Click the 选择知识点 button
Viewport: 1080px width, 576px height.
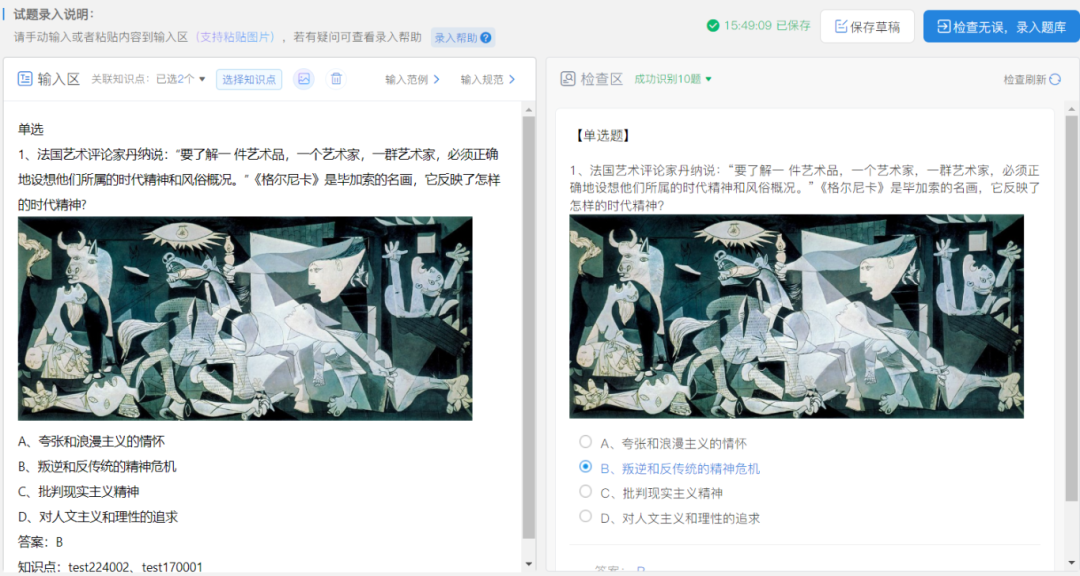click(x=249, y=79)
